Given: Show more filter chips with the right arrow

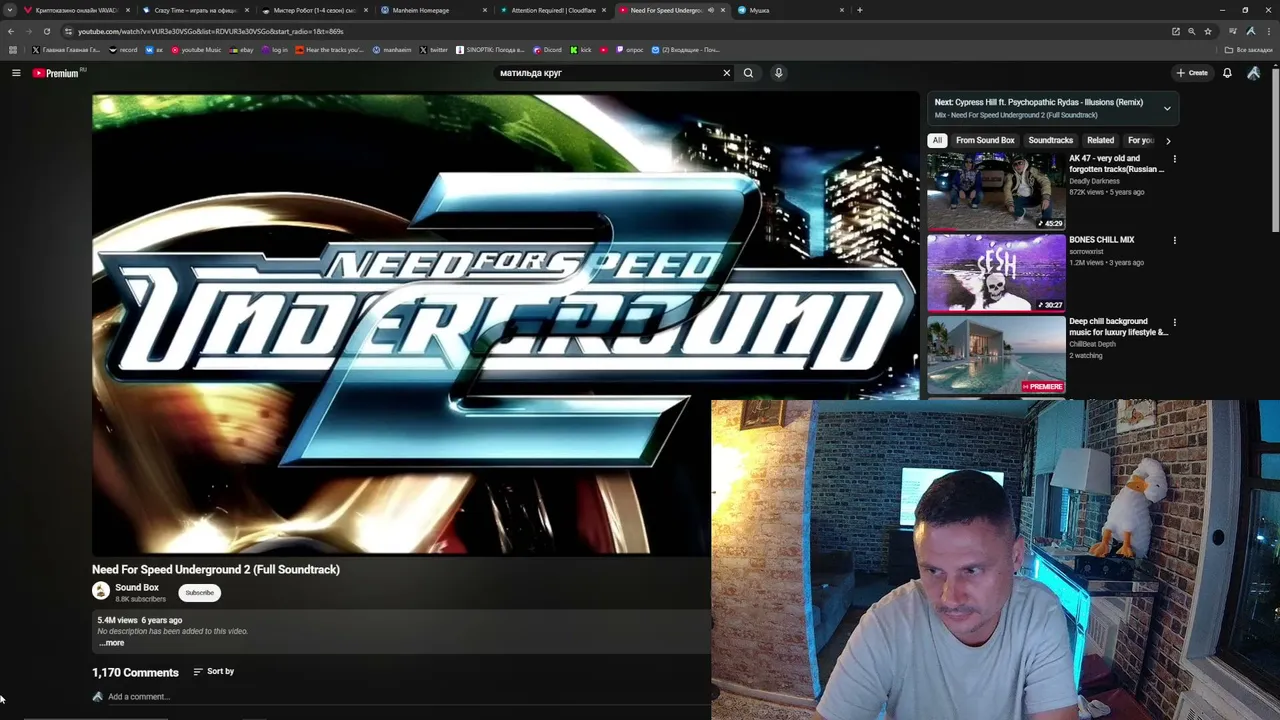Looking at the screenshot, I should 1167,141.
